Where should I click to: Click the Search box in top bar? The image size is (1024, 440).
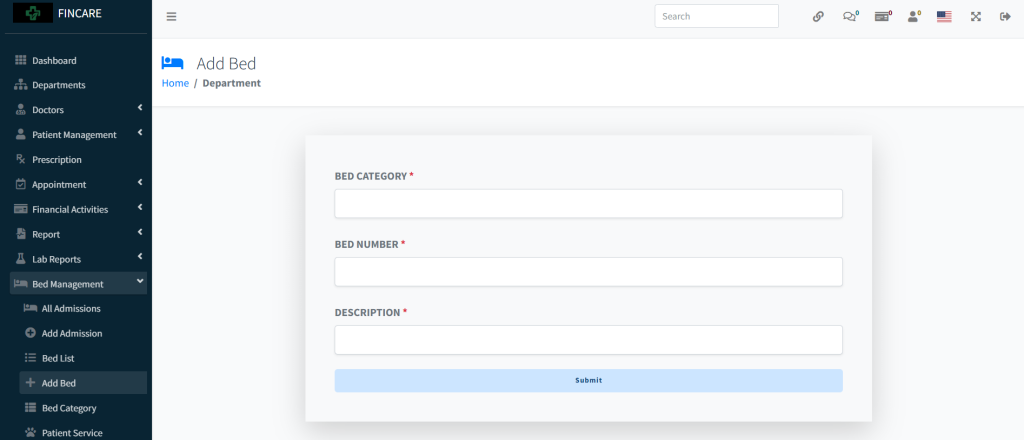(x=716, y=16)
